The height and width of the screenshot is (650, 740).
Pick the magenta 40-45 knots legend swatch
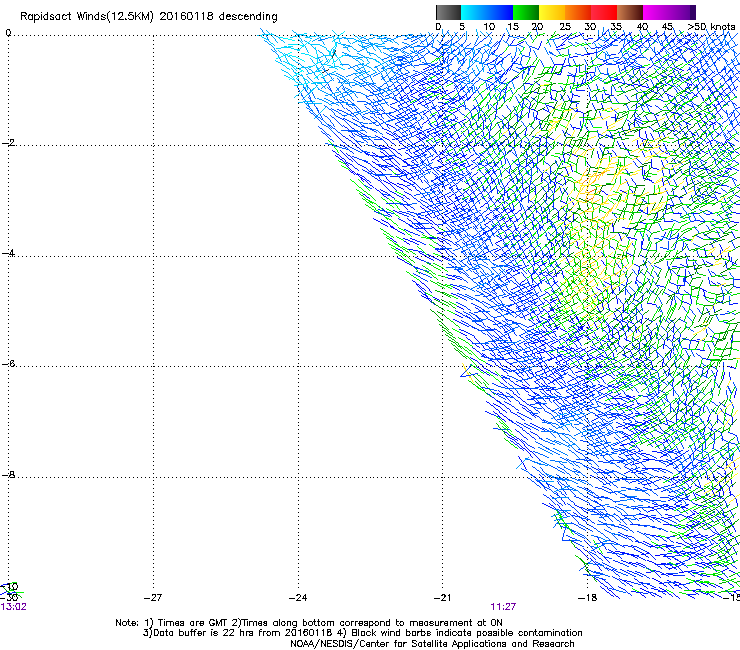(656, 12)
